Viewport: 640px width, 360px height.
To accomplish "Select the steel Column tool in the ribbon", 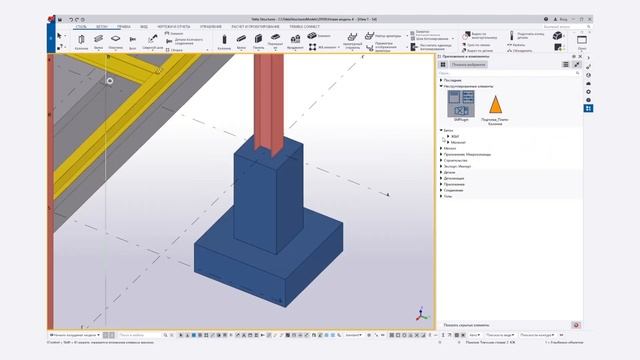I will (81, 41).
